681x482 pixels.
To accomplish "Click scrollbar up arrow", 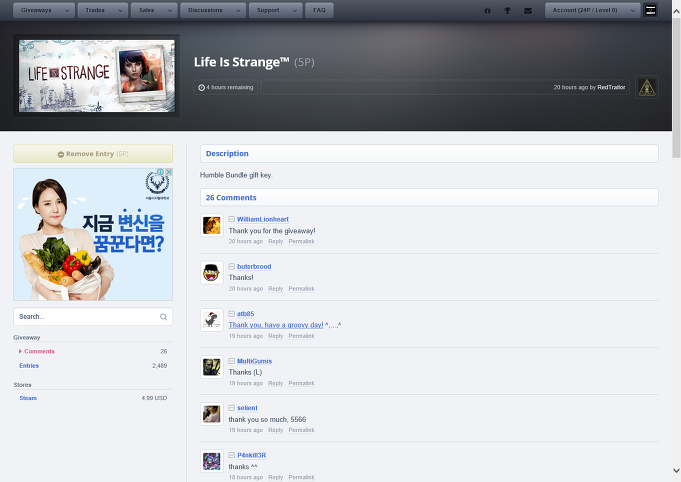I will pyautogui.click(x=676, y=11).
